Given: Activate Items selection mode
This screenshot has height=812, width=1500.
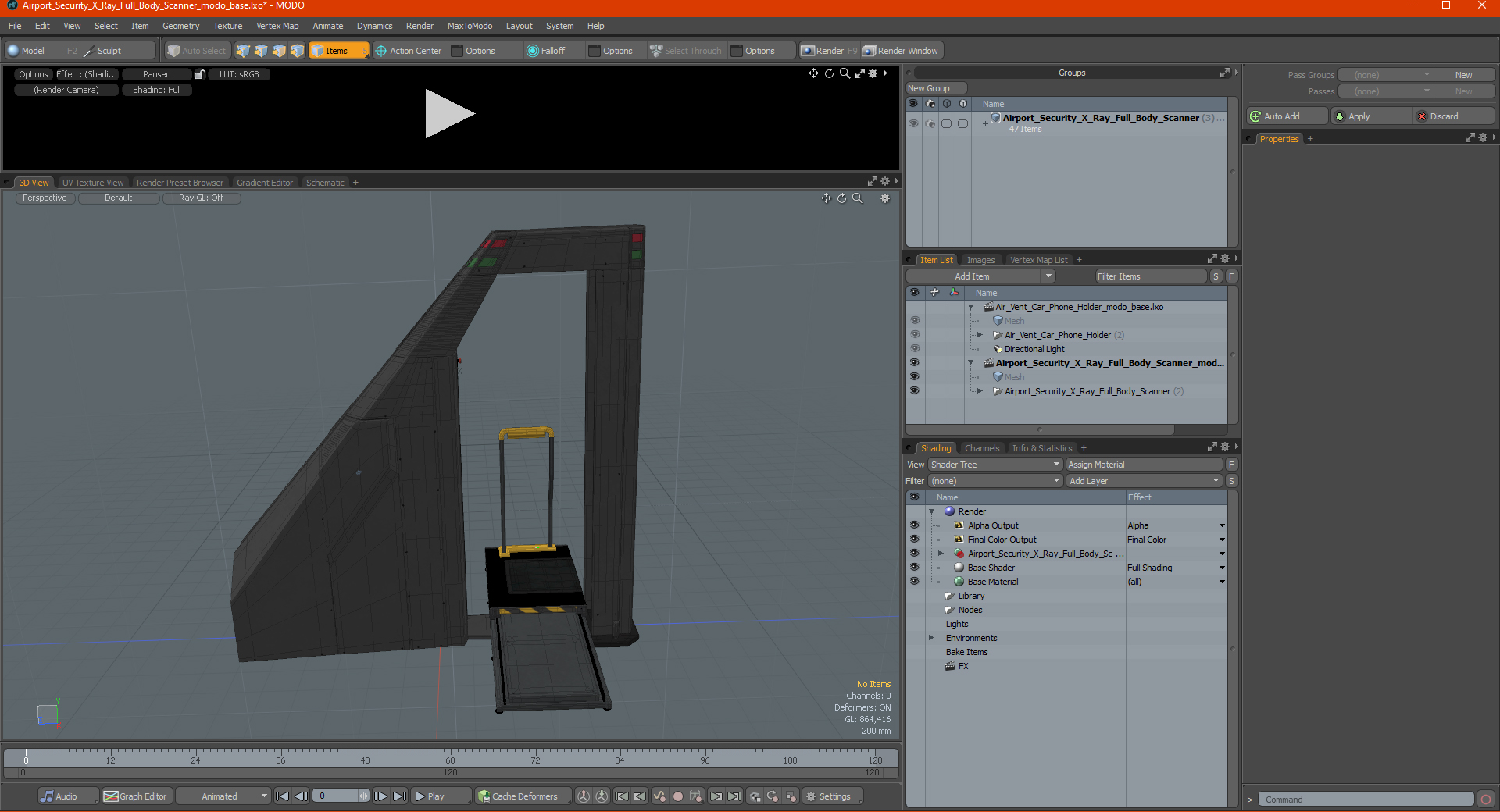Looking at the screenshot, I should tap(338, 51).
